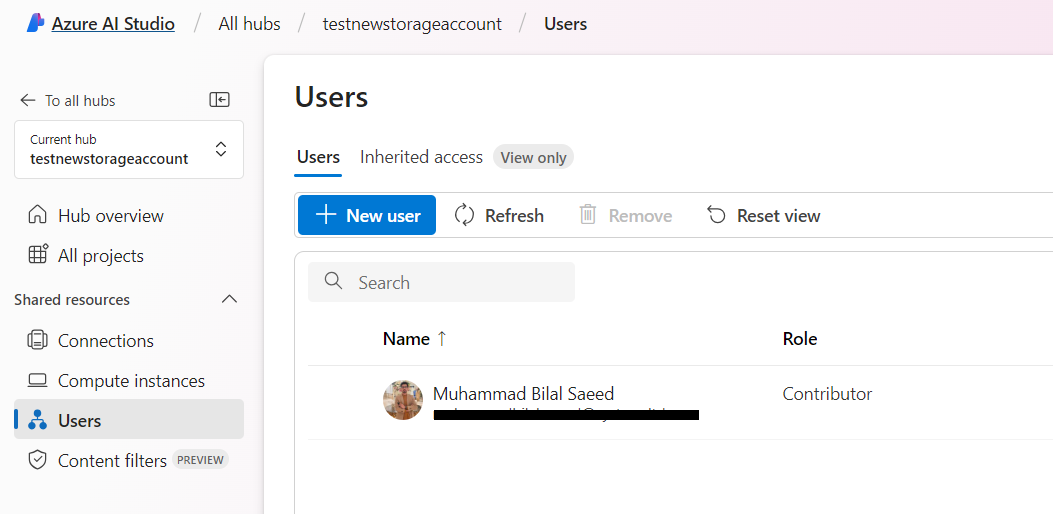
Task: Open Connections in sidebar
Action: [106, 341]
